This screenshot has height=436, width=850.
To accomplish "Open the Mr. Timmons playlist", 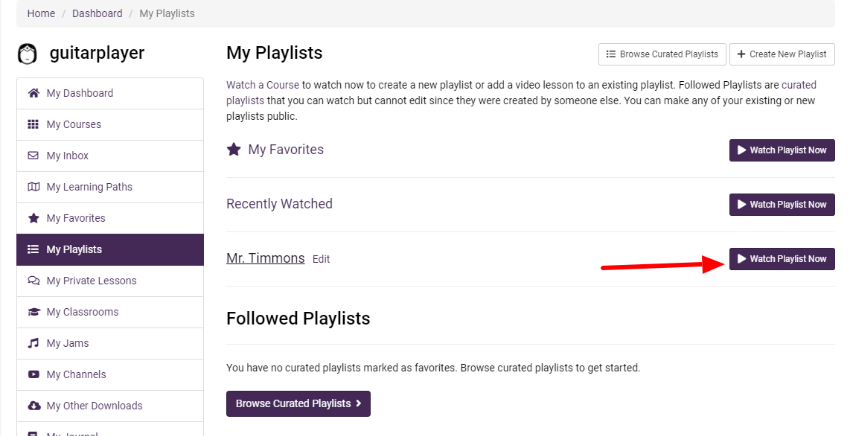I will [x=265, y=258].
